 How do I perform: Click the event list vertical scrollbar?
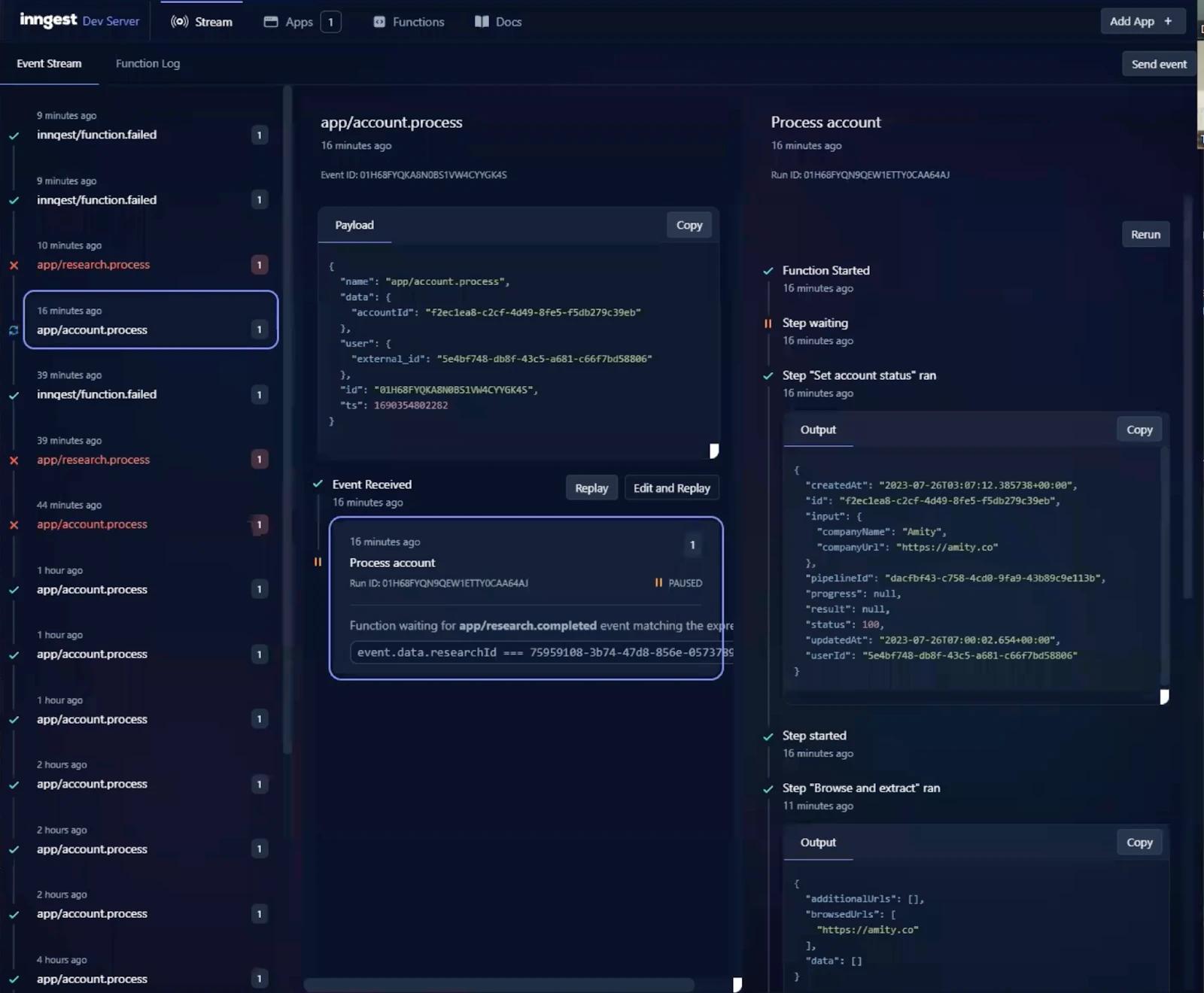tap(287, 421)
